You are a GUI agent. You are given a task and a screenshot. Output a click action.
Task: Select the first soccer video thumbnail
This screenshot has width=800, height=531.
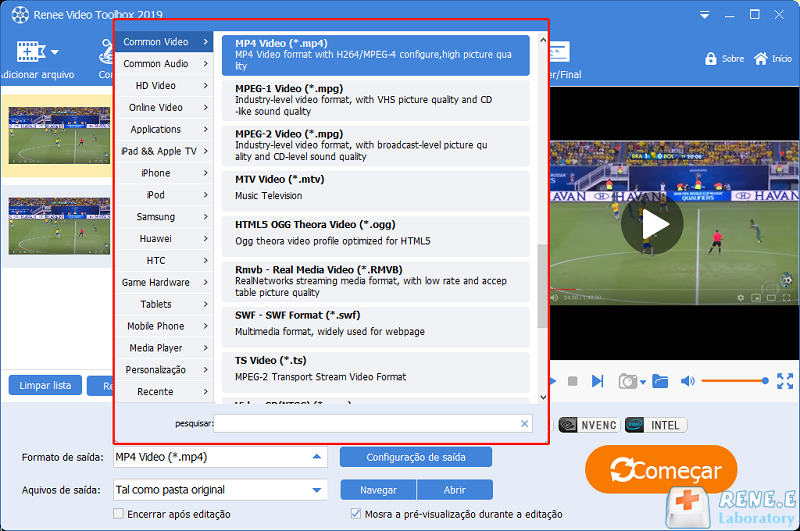[x=59, y=135]
